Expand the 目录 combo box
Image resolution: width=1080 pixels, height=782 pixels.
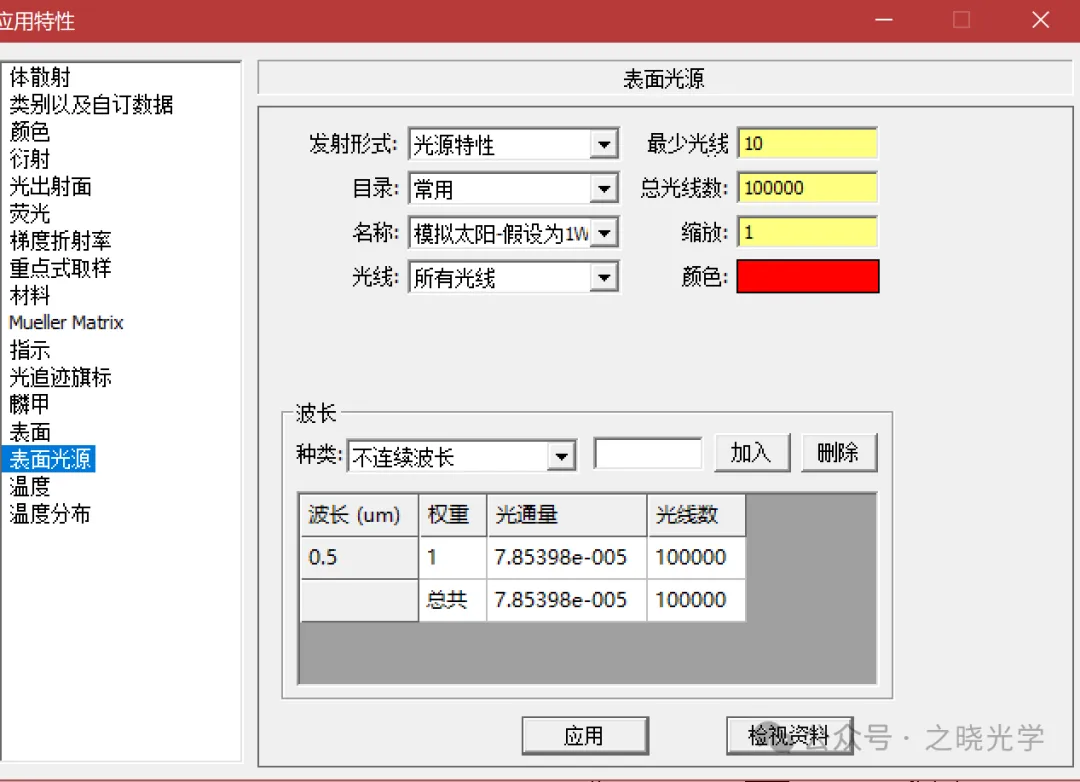(x=603, y=189)
